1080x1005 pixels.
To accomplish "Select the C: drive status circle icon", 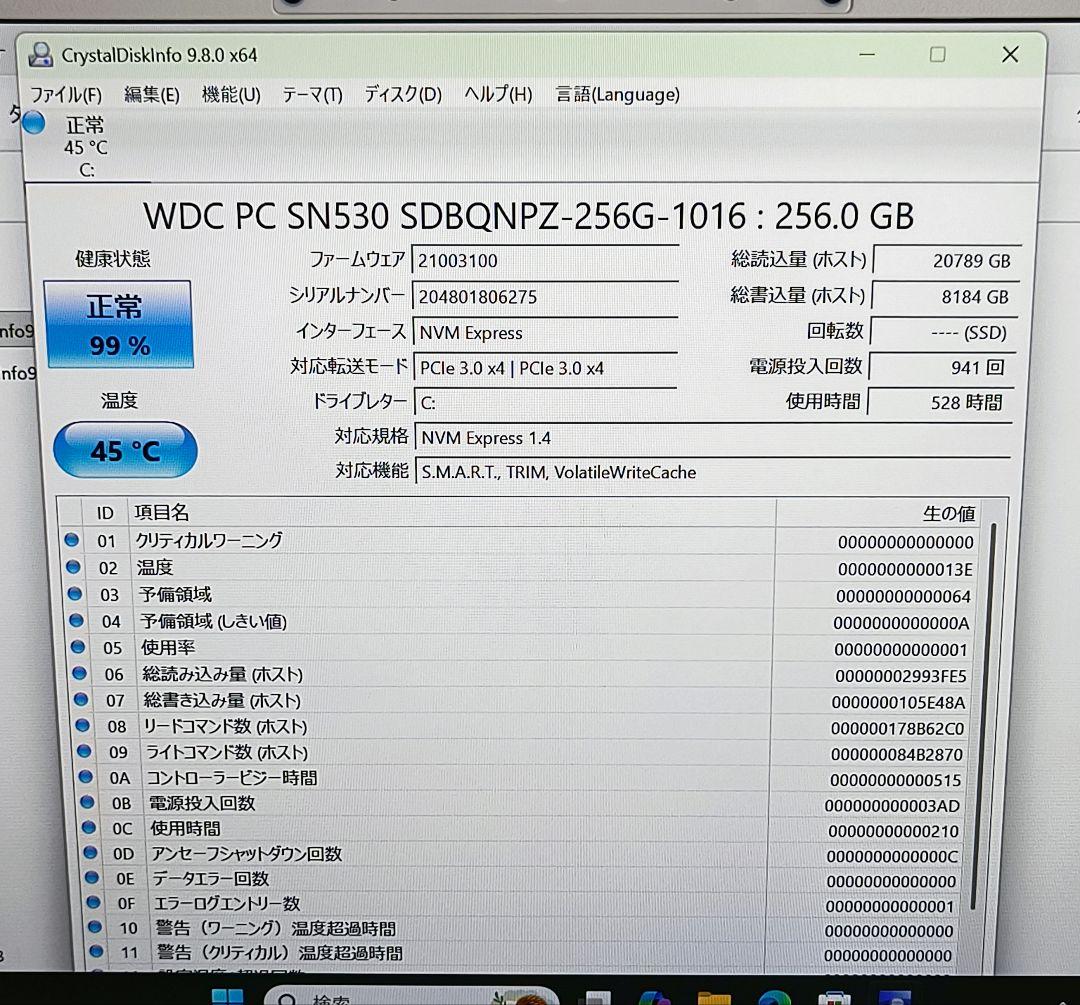I will click(x=34, y=123).
